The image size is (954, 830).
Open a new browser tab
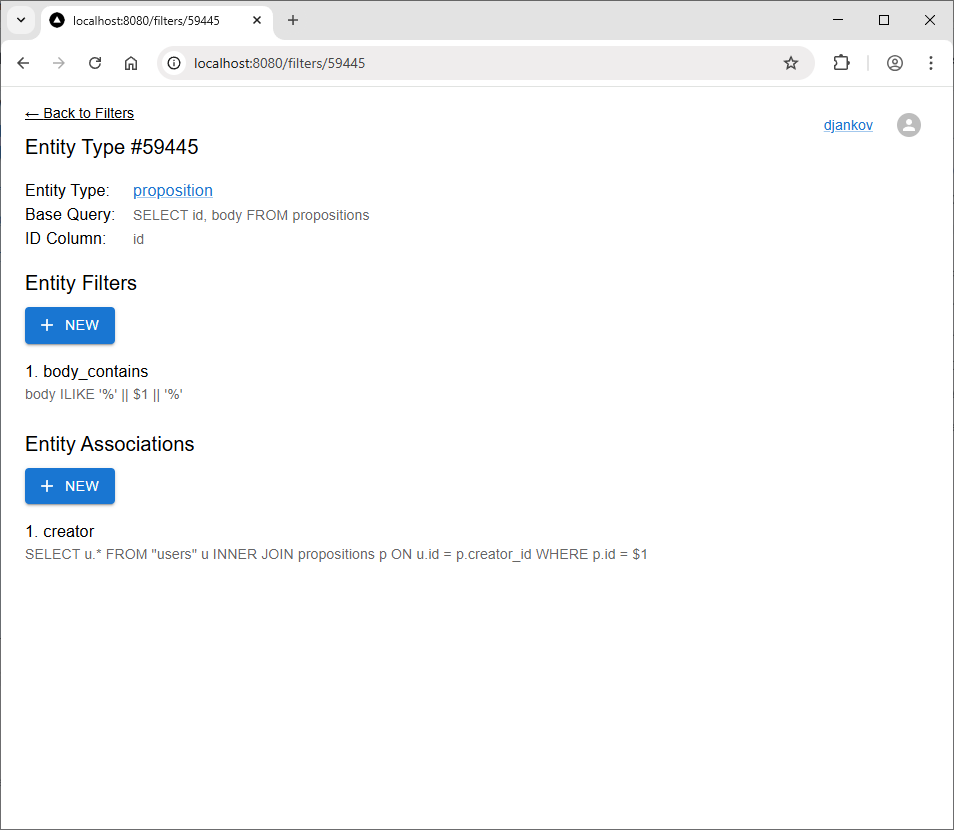point(293,20)
